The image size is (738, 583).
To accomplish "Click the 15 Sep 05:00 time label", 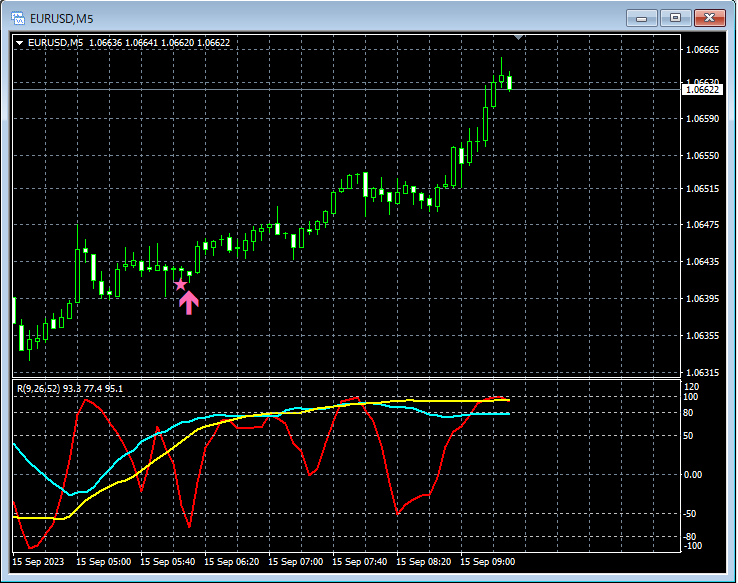I will click(x=104, y=562).
